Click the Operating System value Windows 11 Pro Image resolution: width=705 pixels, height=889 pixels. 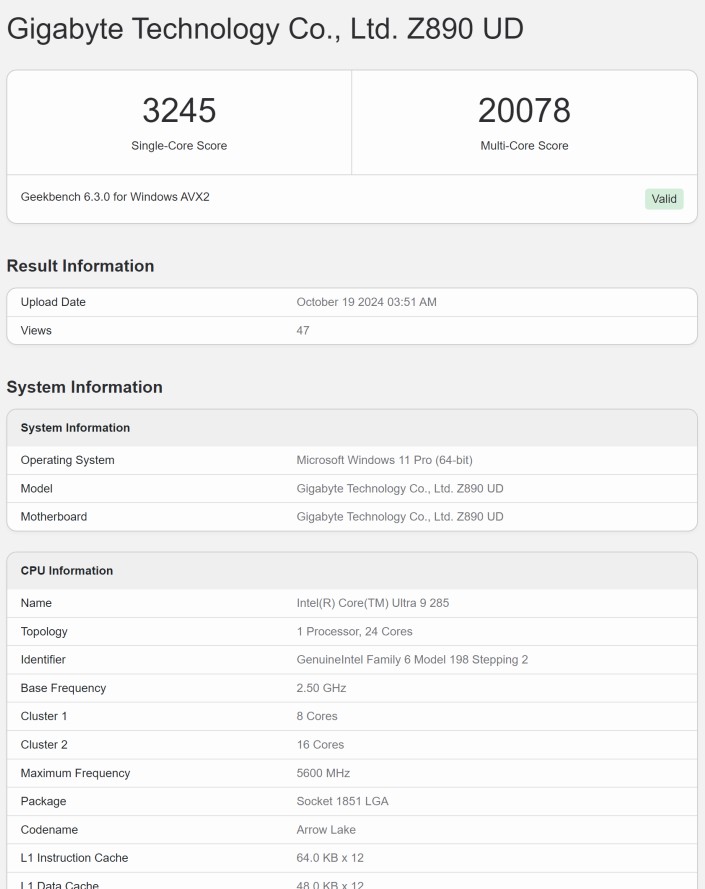[x=385, y=460]
